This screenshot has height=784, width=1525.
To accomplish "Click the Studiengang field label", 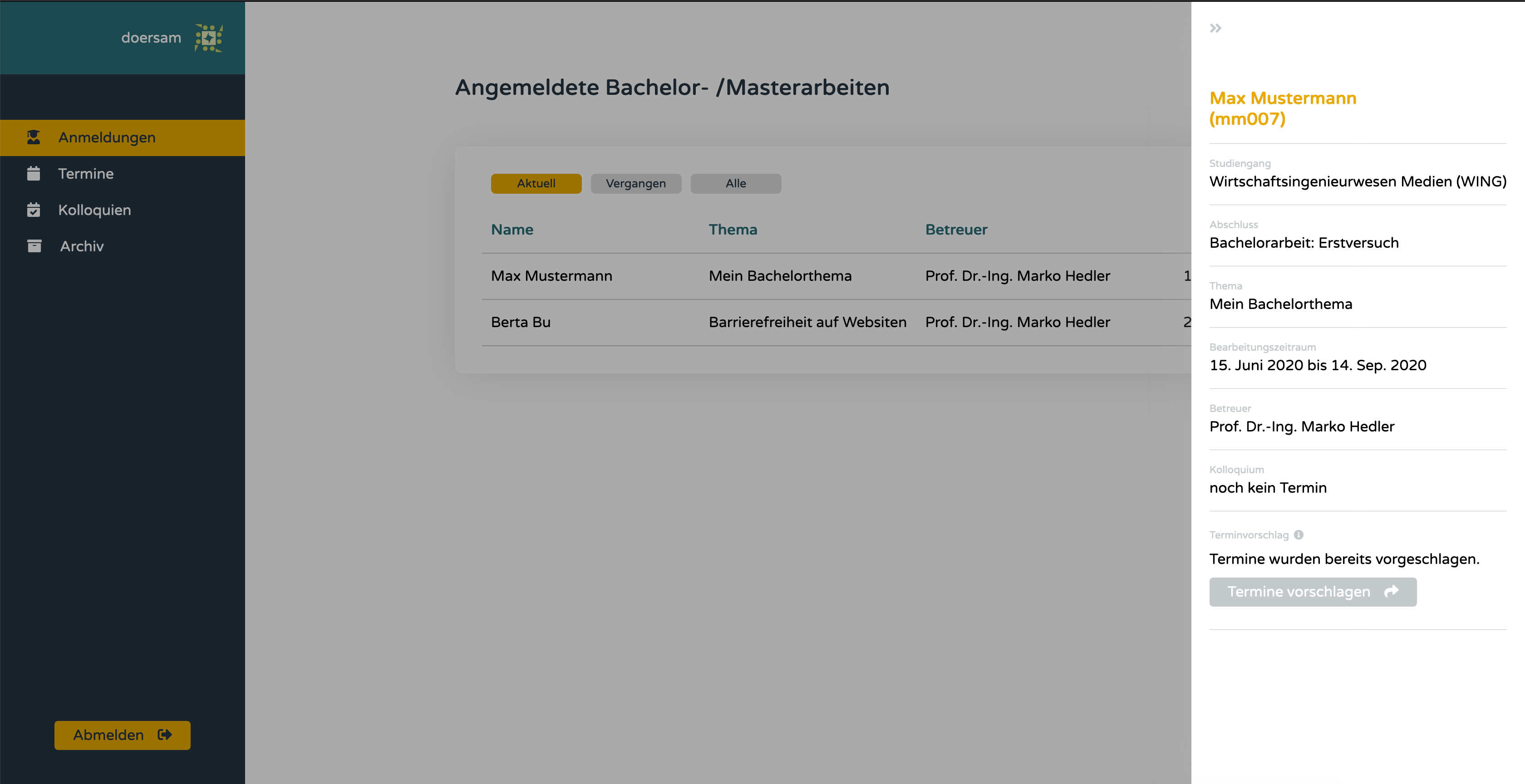I will 1240,163.
